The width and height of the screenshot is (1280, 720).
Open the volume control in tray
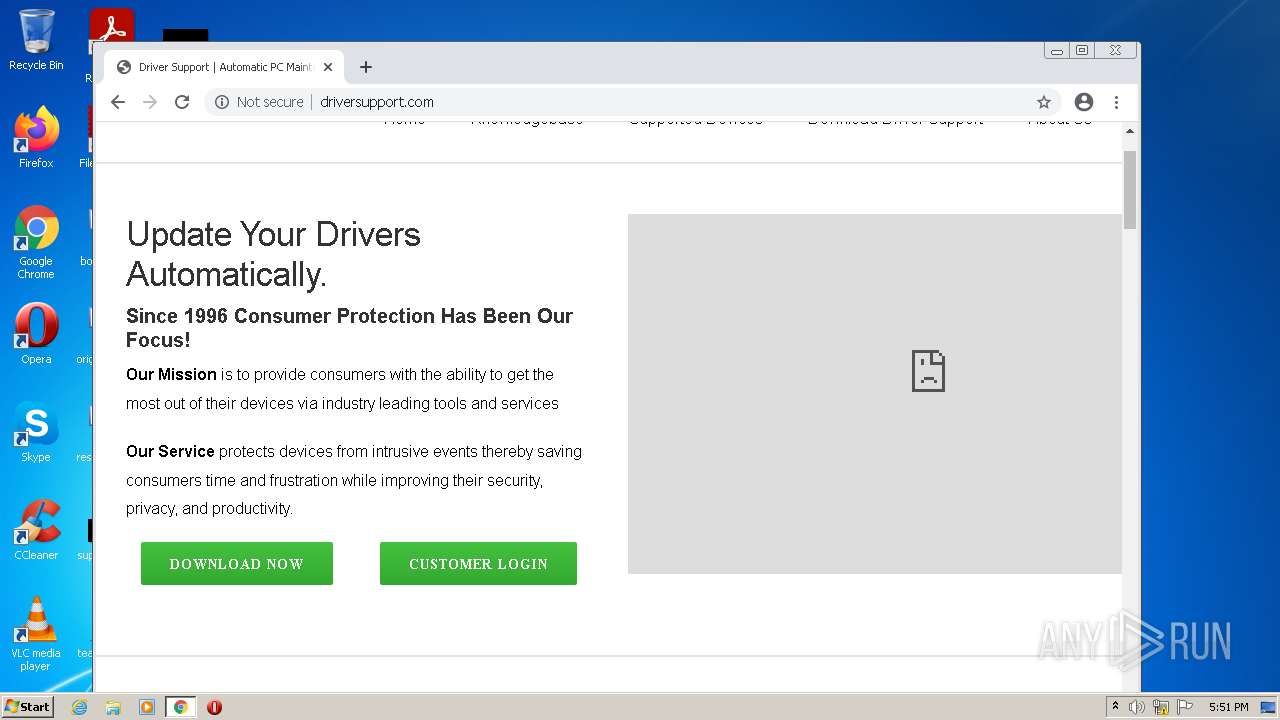pos(1137,707)
